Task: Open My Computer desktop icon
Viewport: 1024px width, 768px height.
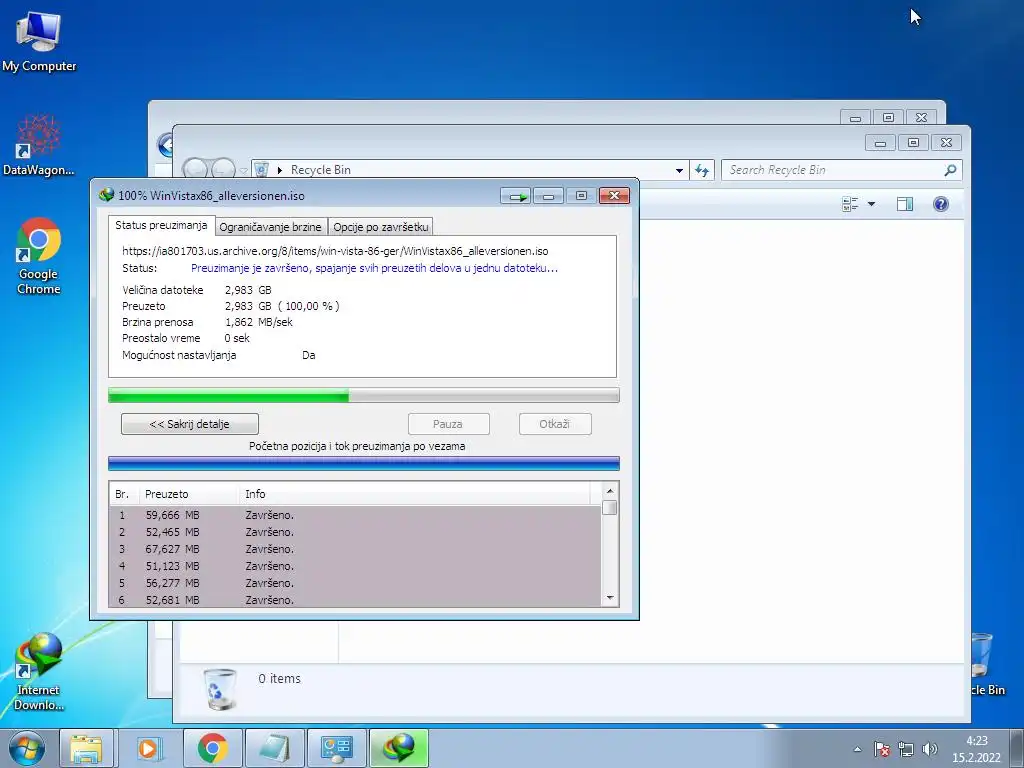Action: (39, 42)
